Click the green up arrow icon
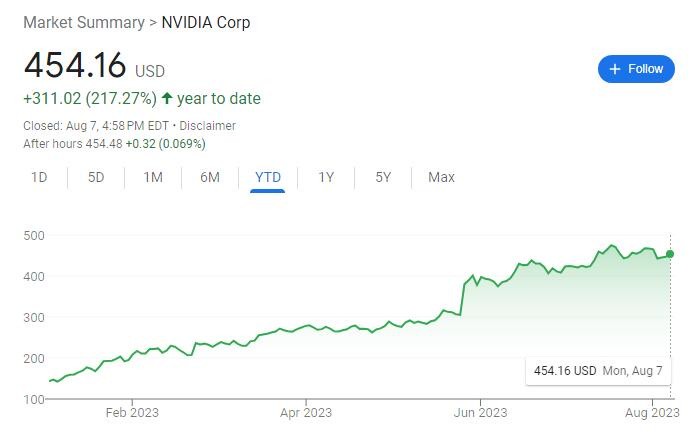The image size is (696, 443). [x=167, y=98]
